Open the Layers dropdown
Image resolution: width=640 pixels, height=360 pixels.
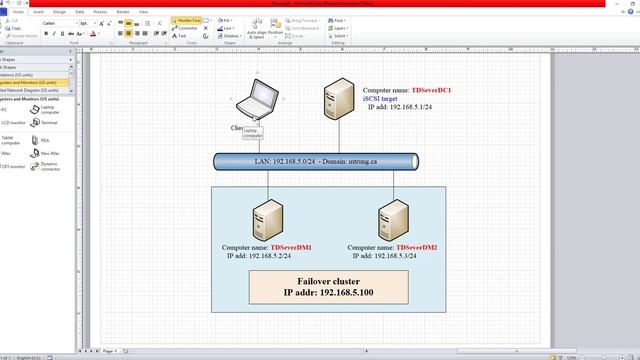click(338, 28)
